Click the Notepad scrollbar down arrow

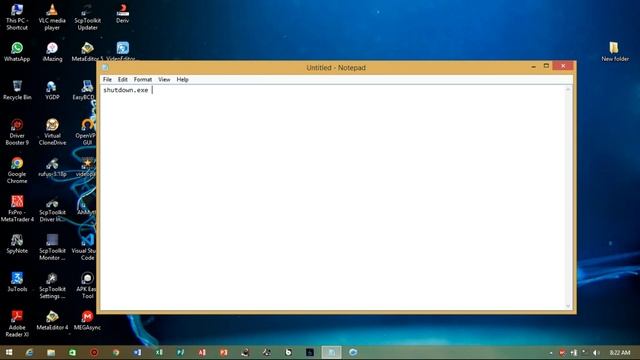568,306
